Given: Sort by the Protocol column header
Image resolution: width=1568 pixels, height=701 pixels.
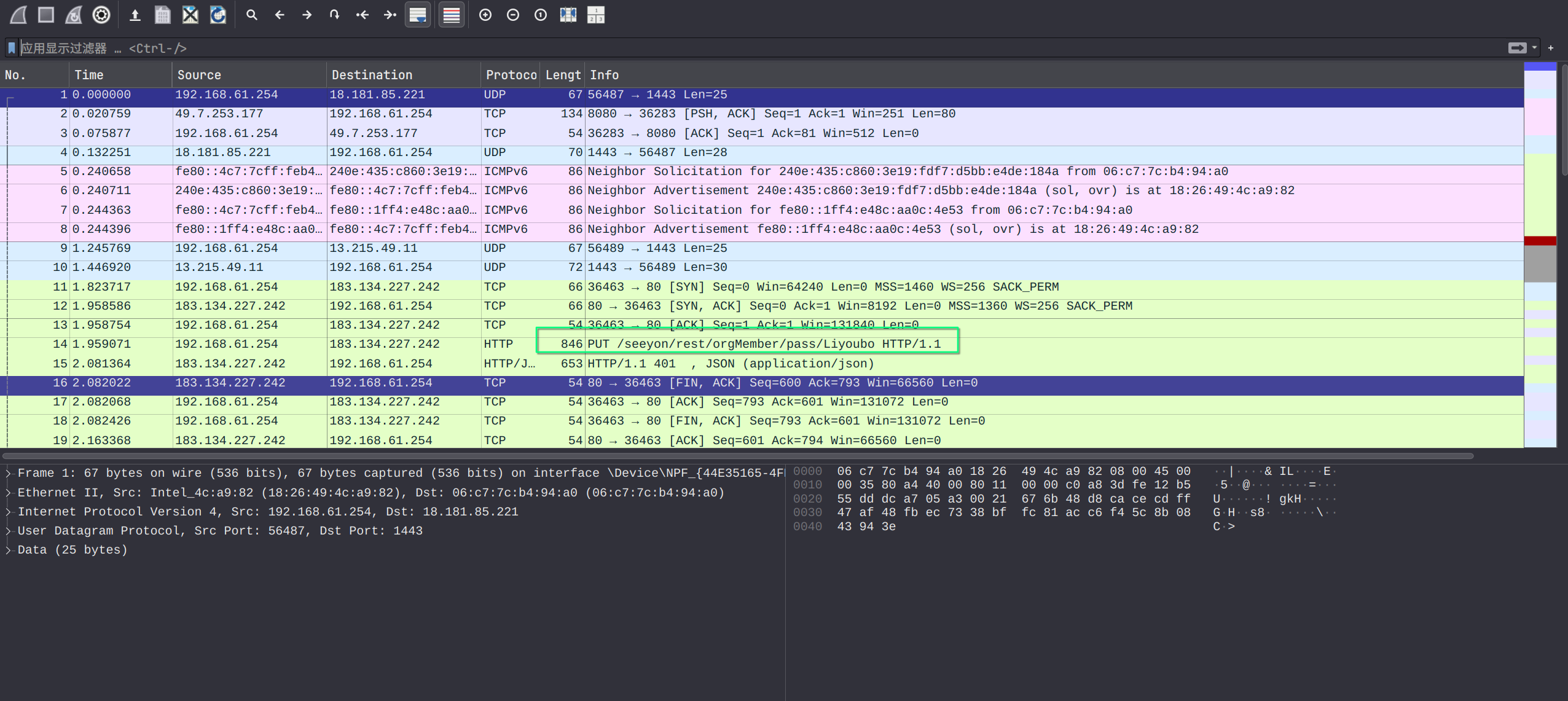Looking at the screenshot, I should click(510, 75).
